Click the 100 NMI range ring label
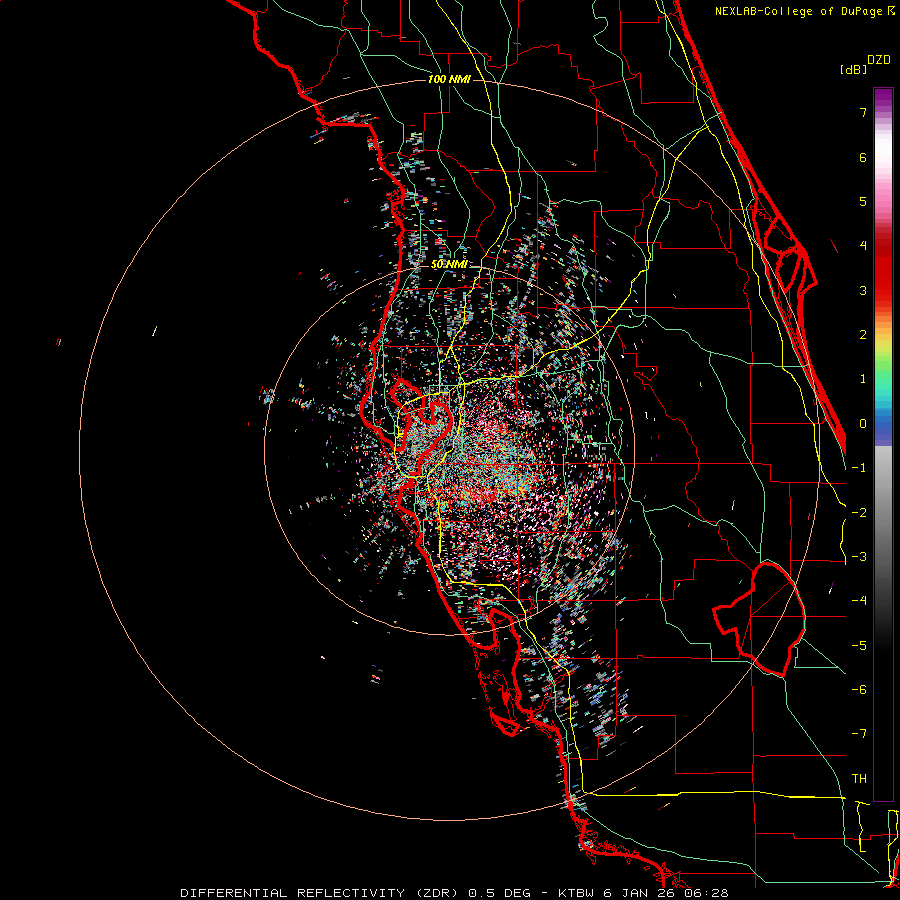The height and width of the screenshot is (900, 900). (449, 79)
